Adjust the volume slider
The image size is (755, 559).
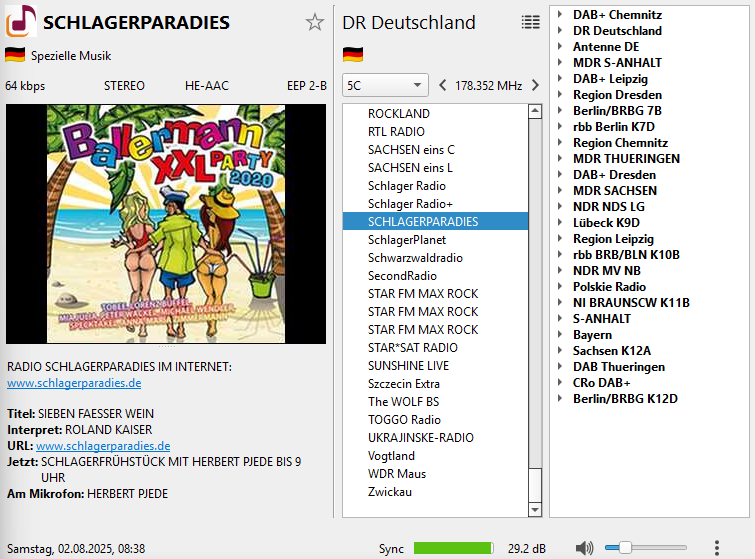click(x=625, y=548)
